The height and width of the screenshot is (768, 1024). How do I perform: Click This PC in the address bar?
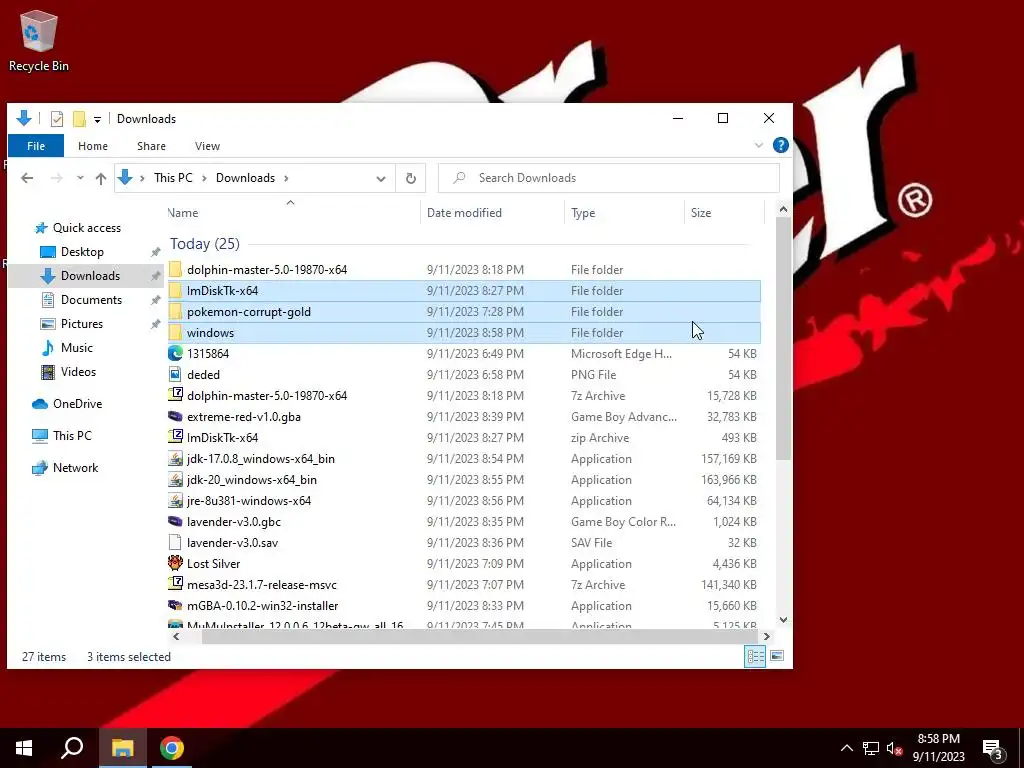coord(173,178)
